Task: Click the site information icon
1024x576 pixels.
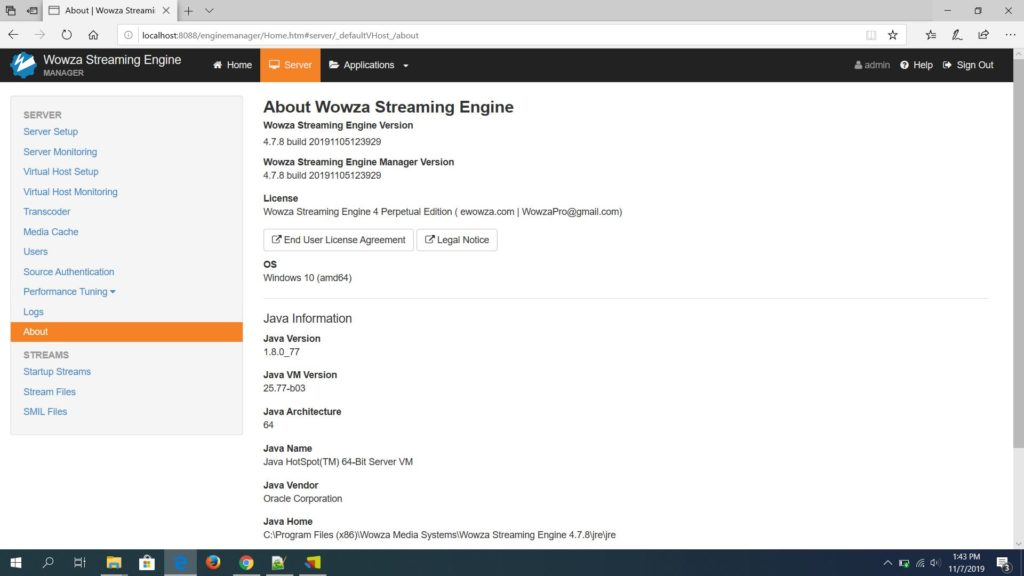Action: 129,35
